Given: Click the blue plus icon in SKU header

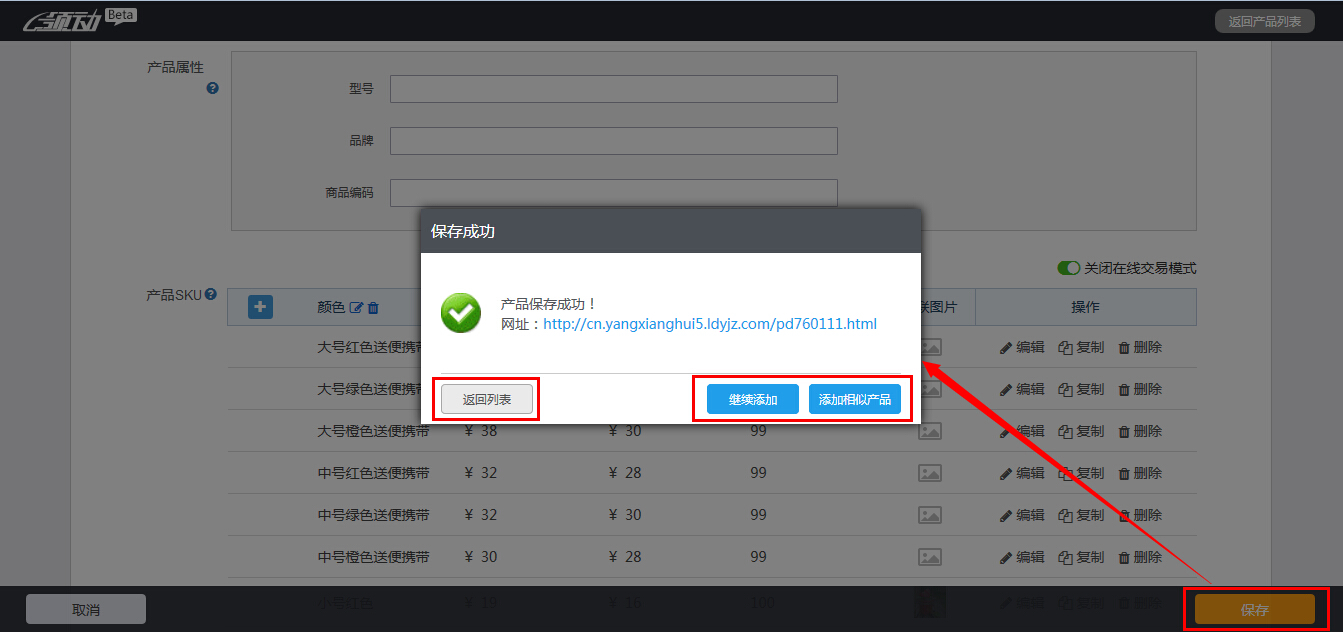Looking at the screenshot, I should pyautogui.click(x=260, y=307).
